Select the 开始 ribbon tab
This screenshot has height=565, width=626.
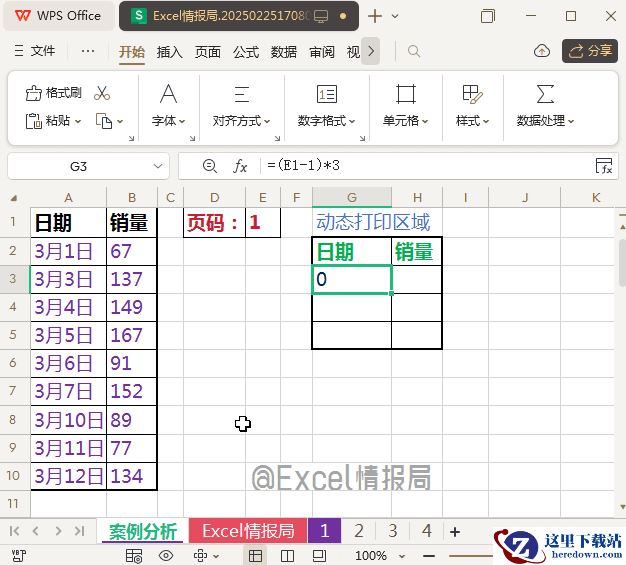pos(132,52)
